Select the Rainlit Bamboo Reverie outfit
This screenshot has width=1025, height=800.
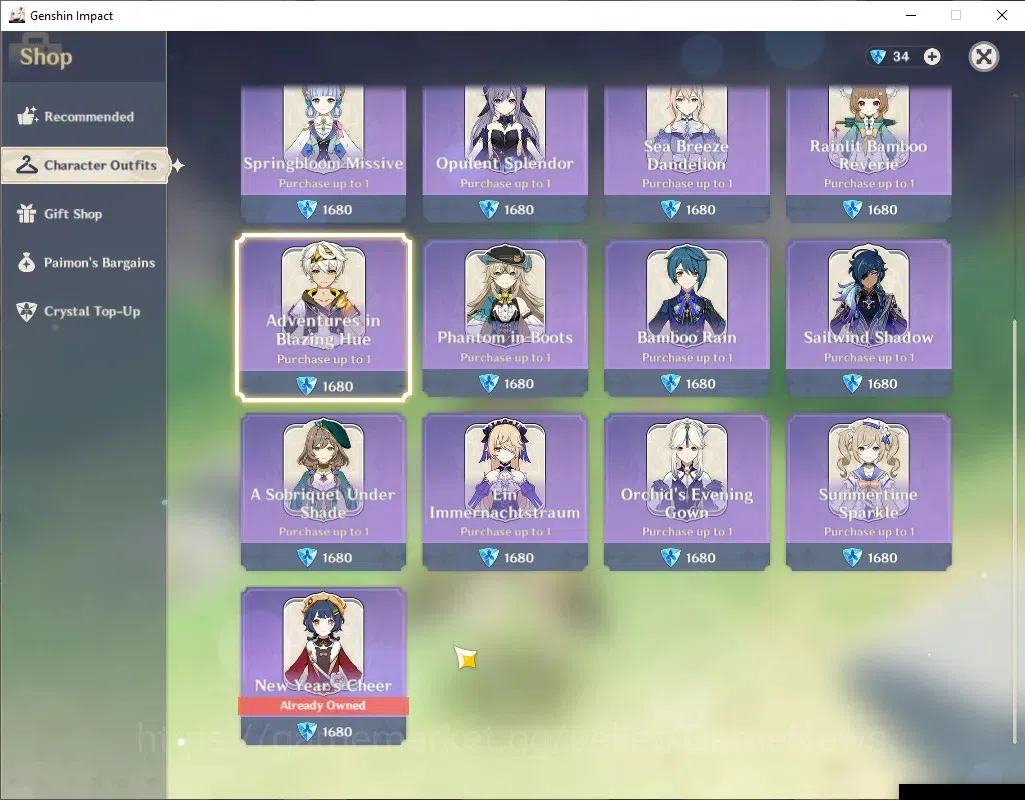869,154
